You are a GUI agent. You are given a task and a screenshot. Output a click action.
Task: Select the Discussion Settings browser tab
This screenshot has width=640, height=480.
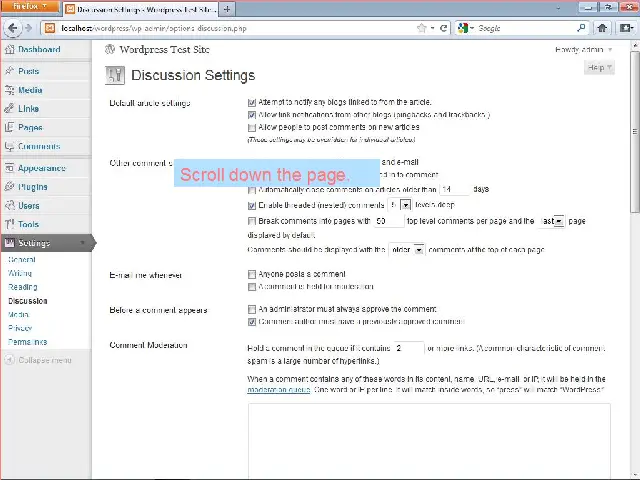click(140, 9)
